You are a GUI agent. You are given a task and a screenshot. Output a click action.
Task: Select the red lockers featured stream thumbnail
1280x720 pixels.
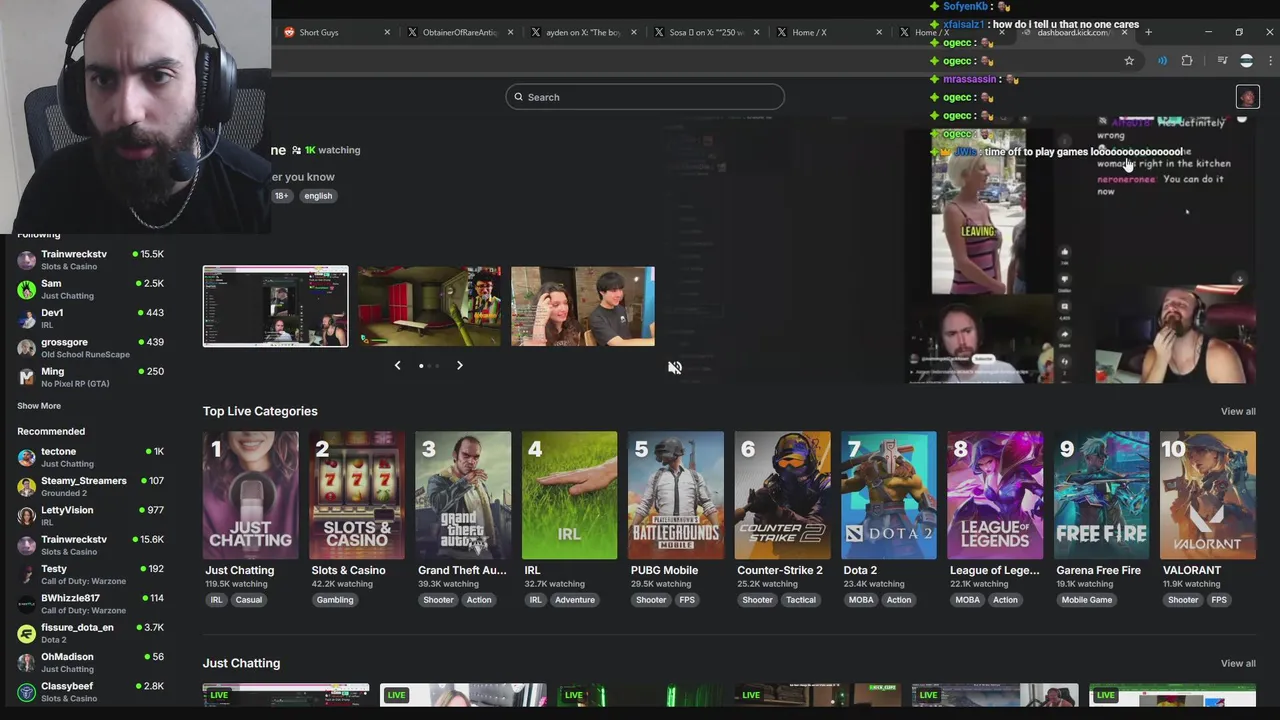[430, 306]
